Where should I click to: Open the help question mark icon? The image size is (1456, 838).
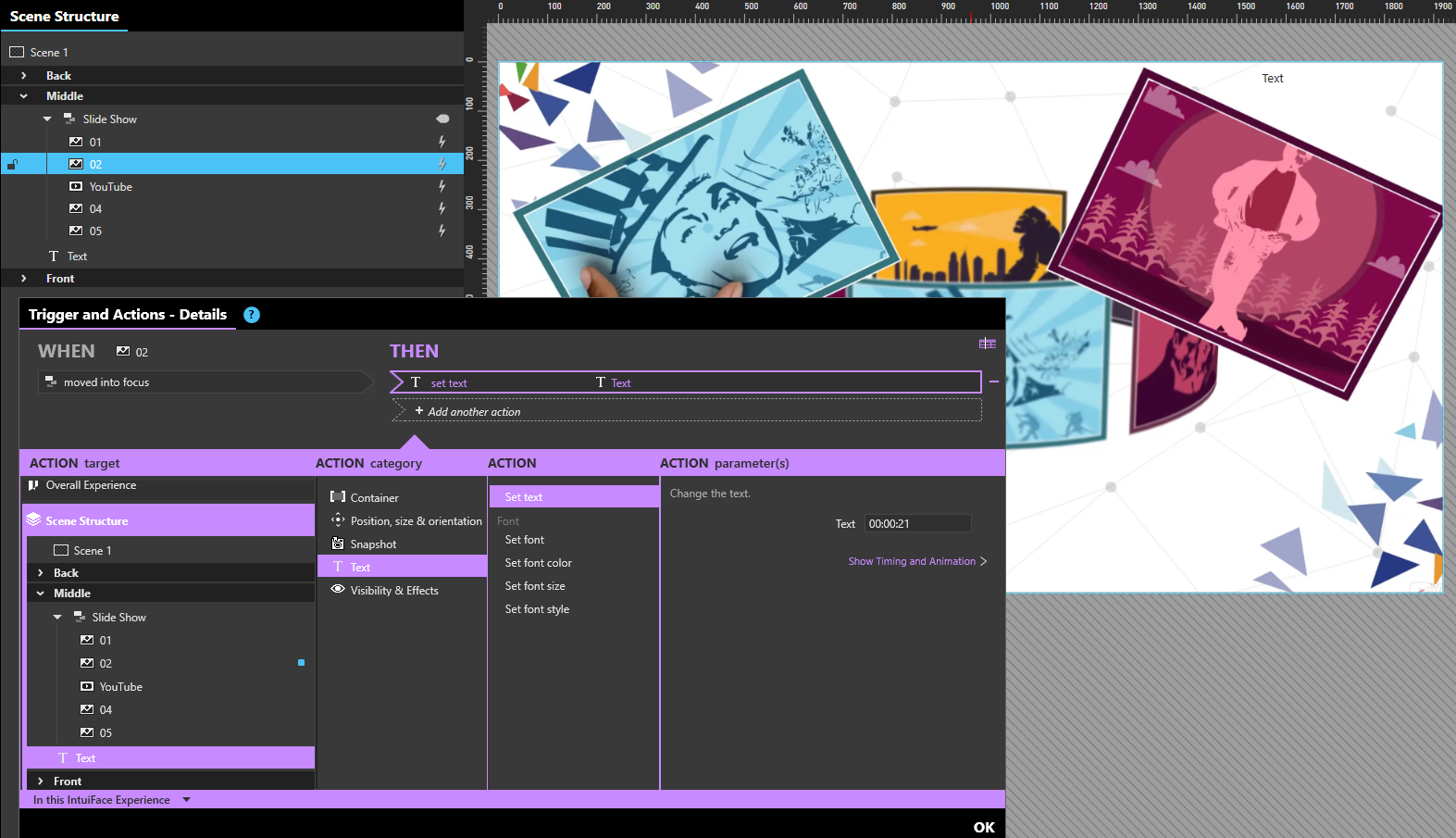pyautogui.click(x=252, y=315)
